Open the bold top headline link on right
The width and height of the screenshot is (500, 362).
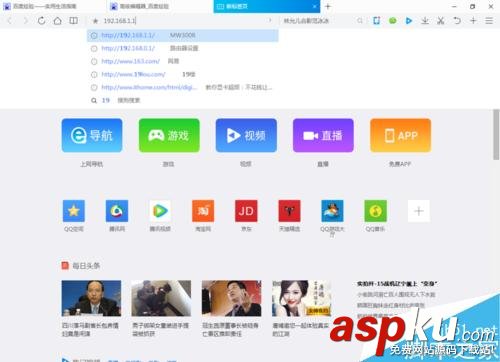pos(397,284)
